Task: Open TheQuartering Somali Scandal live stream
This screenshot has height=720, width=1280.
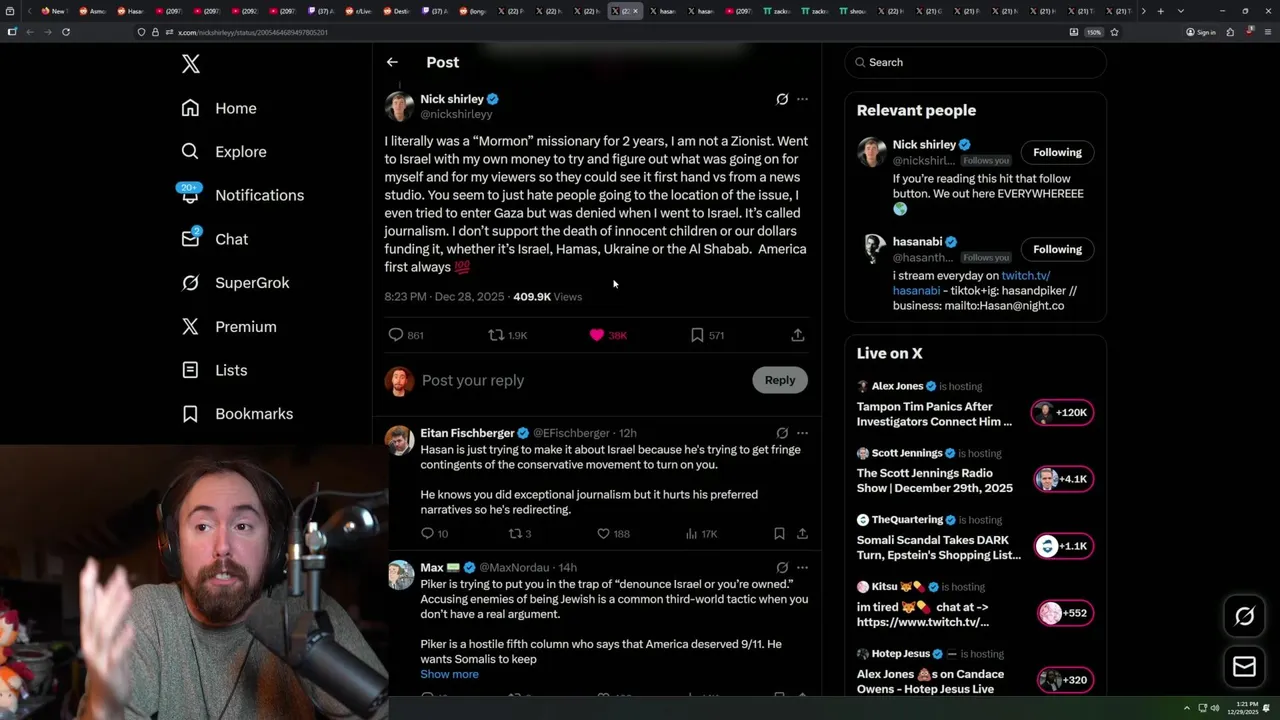Action: [x=938, y=548]
